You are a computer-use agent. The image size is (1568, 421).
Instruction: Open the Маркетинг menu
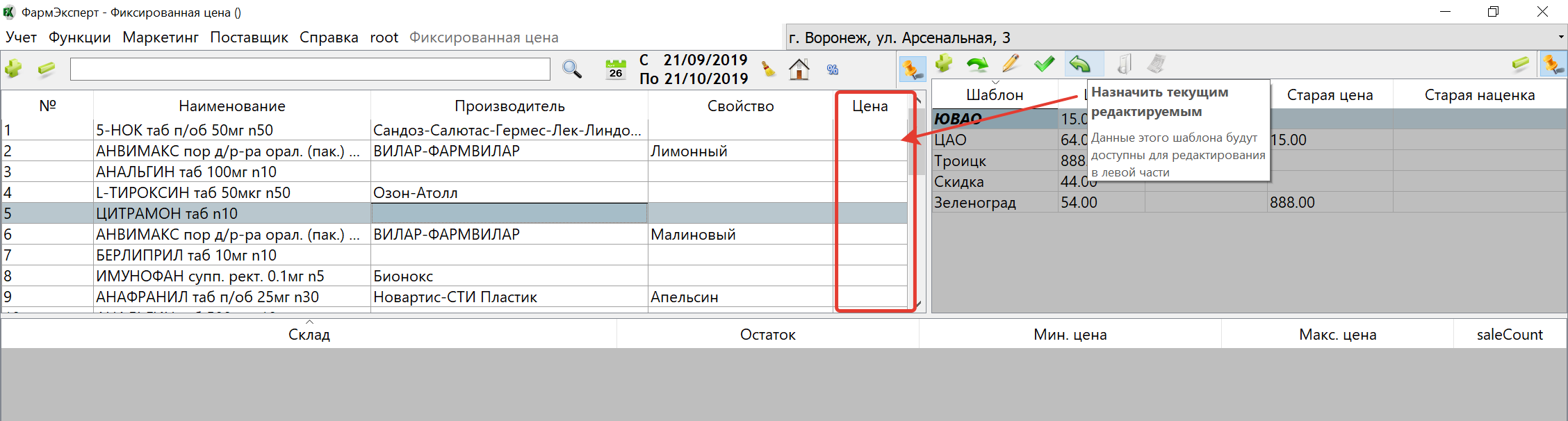point(161,38)
